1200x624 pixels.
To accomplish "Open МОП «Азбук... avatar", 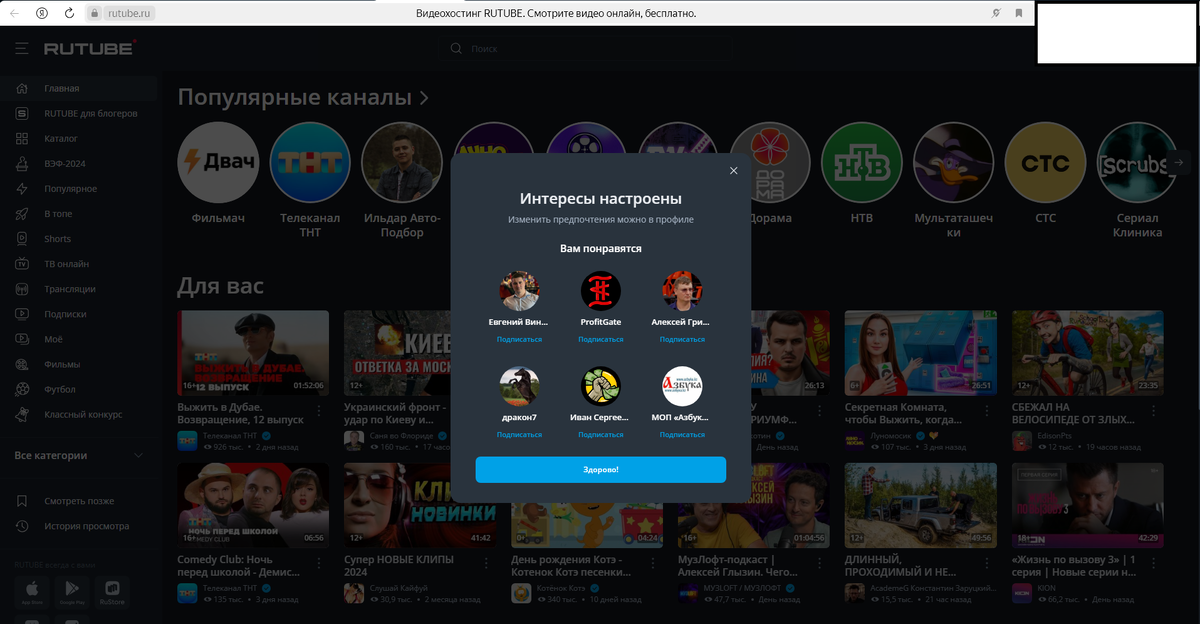I will [682, 387].
